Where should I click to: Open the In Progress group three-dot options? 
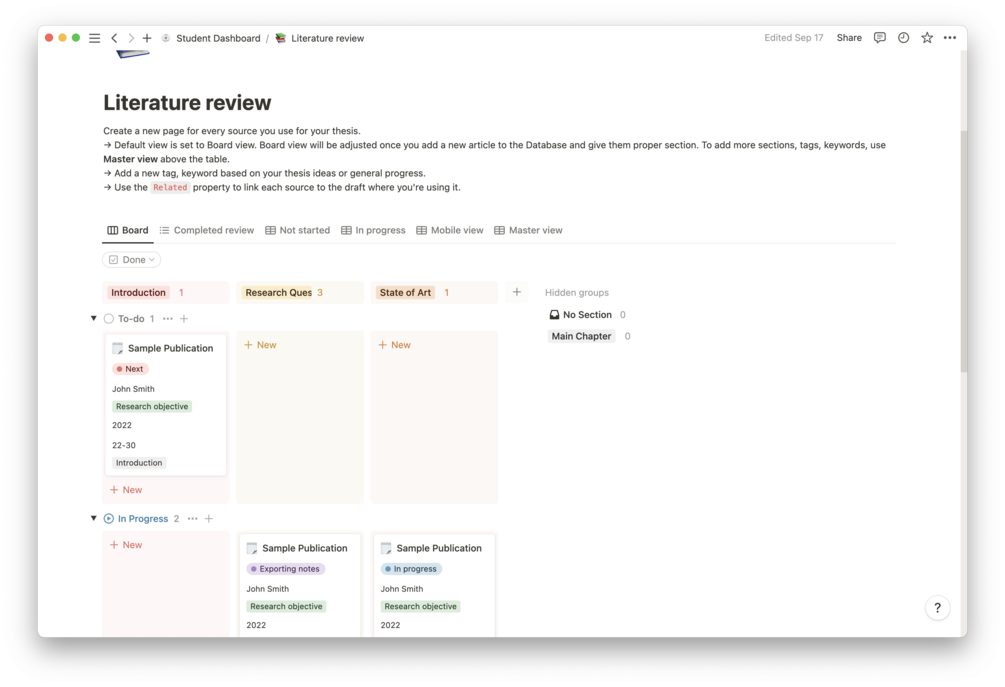tap(193, 518)
